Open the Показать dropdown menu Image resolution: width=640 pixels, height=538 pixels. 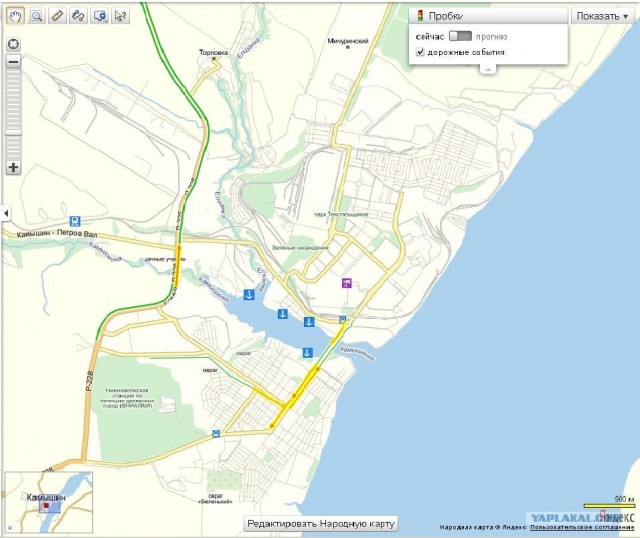[603, 16]
